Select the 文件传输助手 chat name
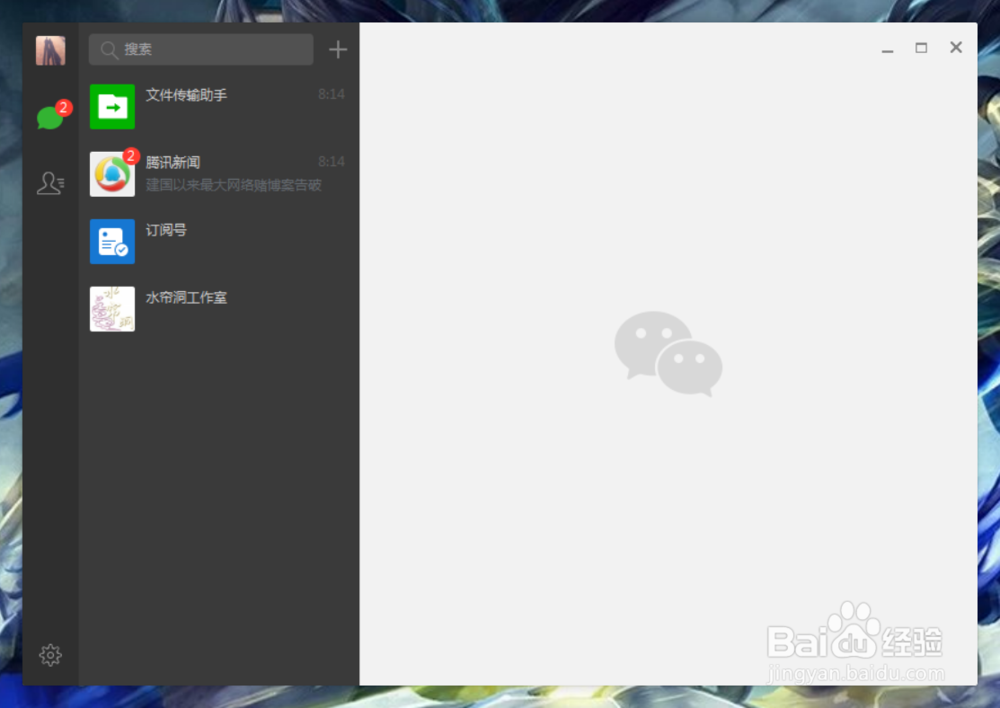Image resolution: width=1000 pixels, height=708 pixels. coord(186,95)
